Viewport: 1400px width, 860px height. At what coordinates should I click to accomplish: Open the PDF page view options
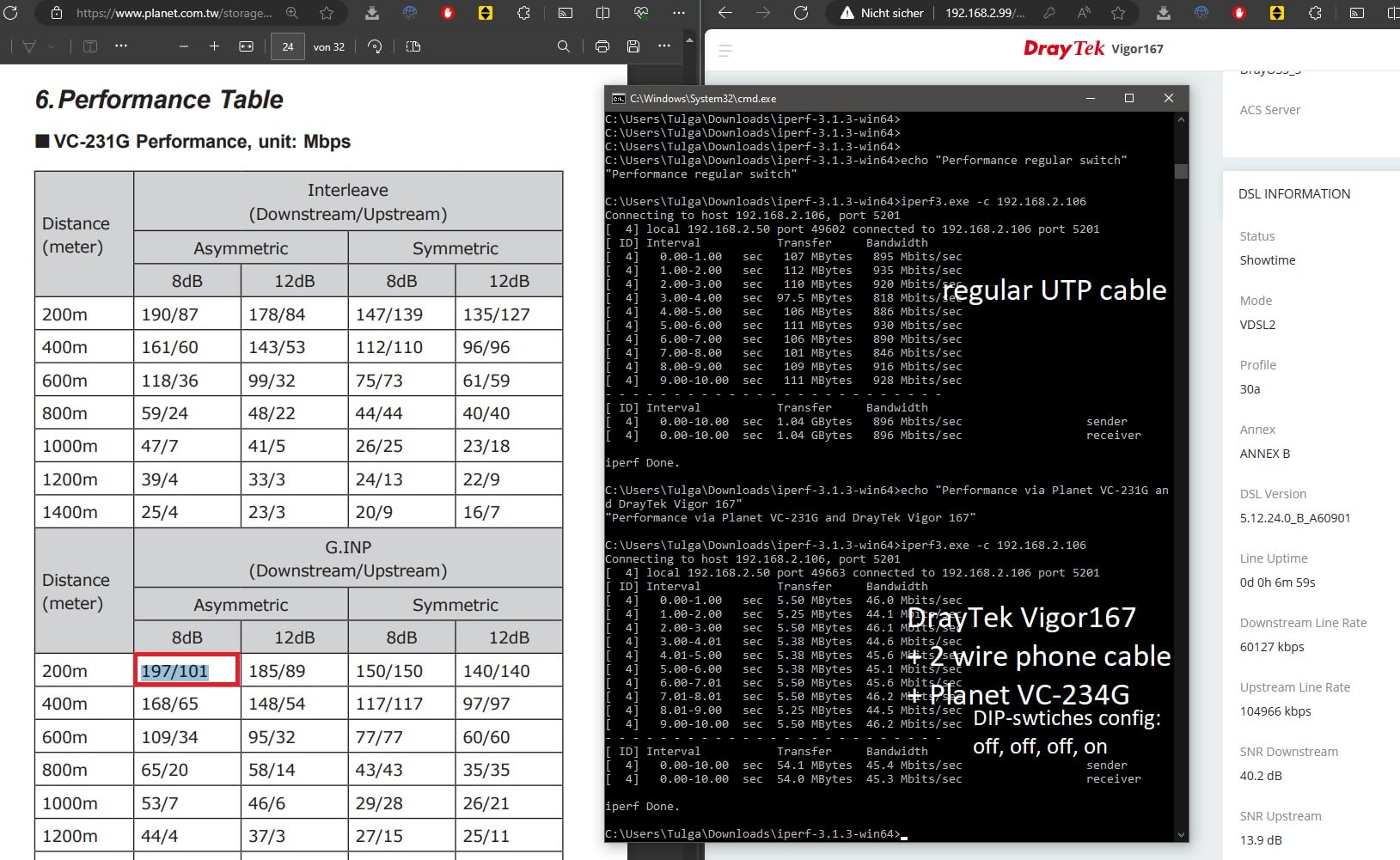pos(413,46)
